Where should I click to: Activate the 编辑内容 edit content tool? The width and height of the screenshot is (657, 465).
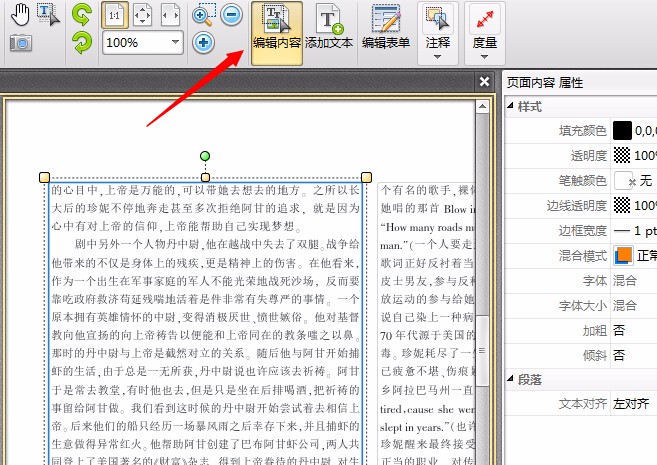[x=277, y=30]
